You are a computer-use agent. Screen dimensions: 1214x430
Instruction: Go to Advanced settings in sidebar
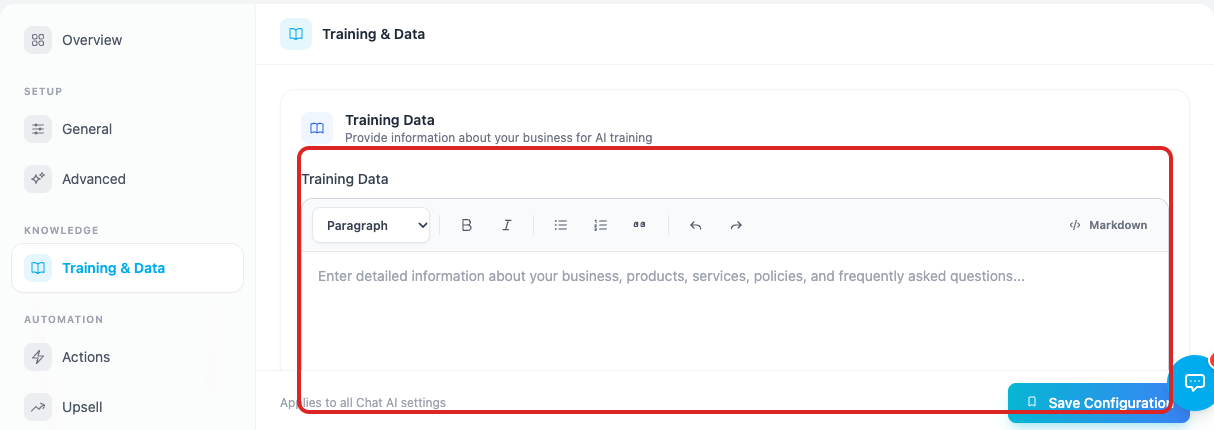pos(127,179)
